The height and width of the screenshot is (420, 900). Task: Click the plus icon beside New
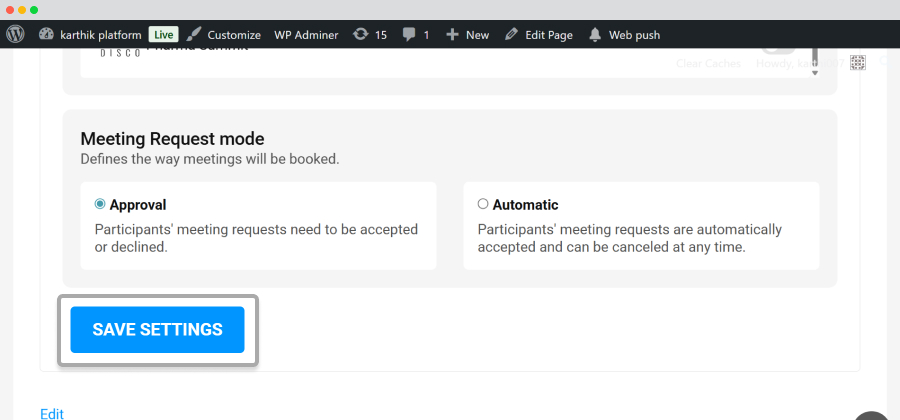452,34
